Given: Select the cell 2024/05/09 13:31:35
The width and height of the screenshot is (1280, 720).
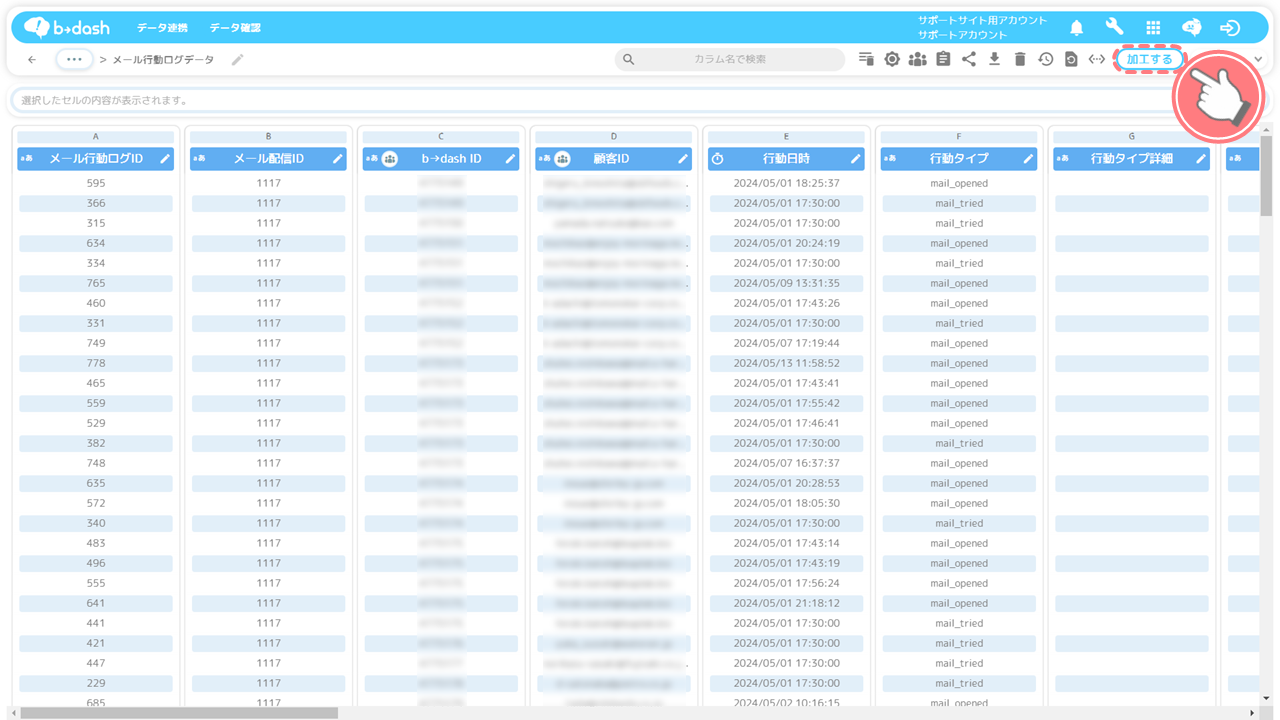Looking at the screenshot, I should [x=786, y=283].
